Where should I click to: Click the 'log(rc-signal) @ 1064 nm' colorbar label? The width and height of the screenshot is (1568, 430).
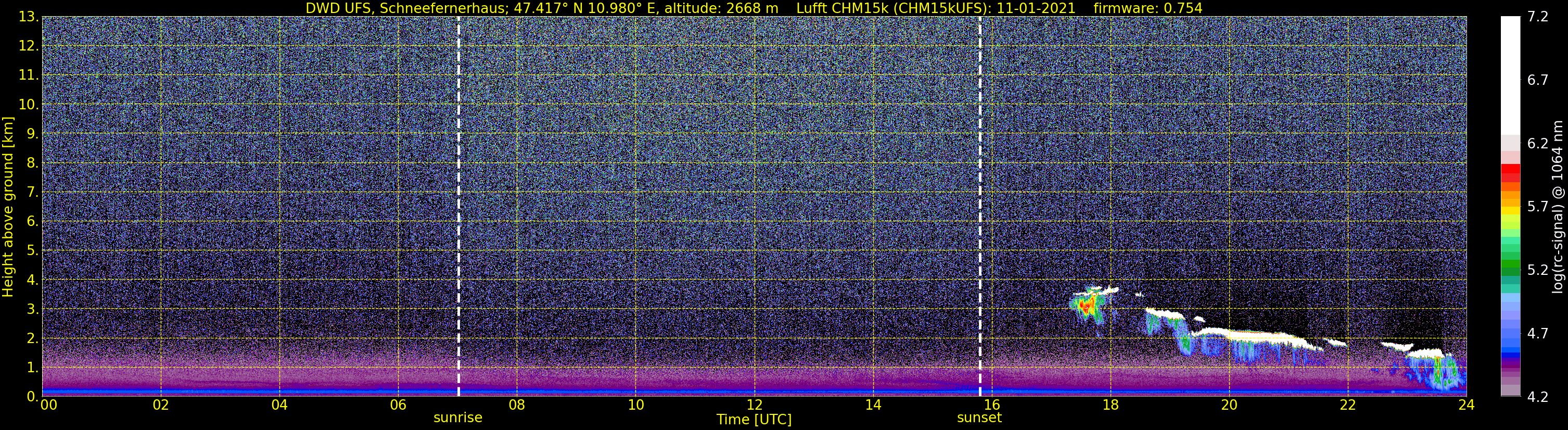(1557, 207)
